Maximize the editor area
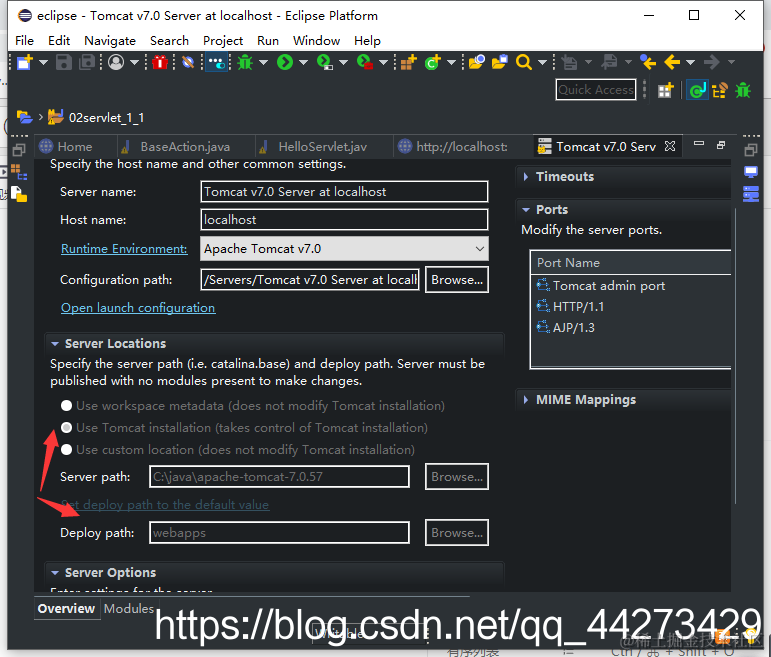Image resolution: width=771 pixels, height=657 pixels. pos(721,145)
